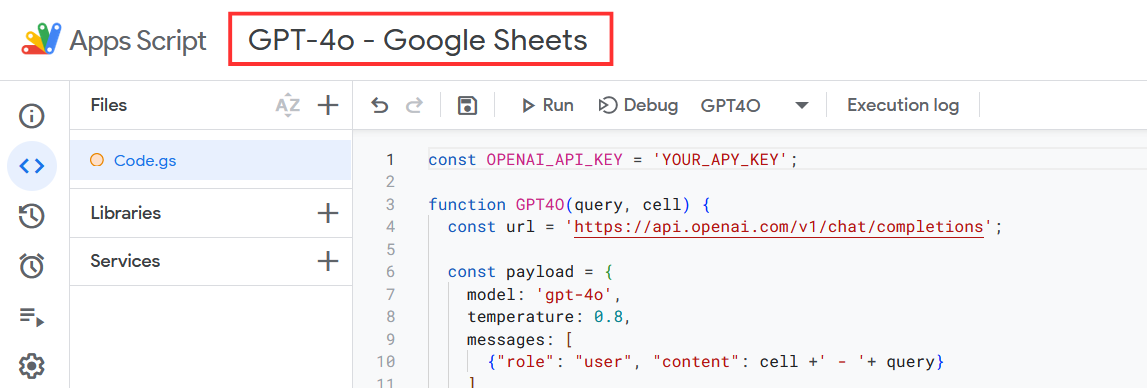Add a library with the plus button
Screen dimensions: 1147x388
(328, 214)
